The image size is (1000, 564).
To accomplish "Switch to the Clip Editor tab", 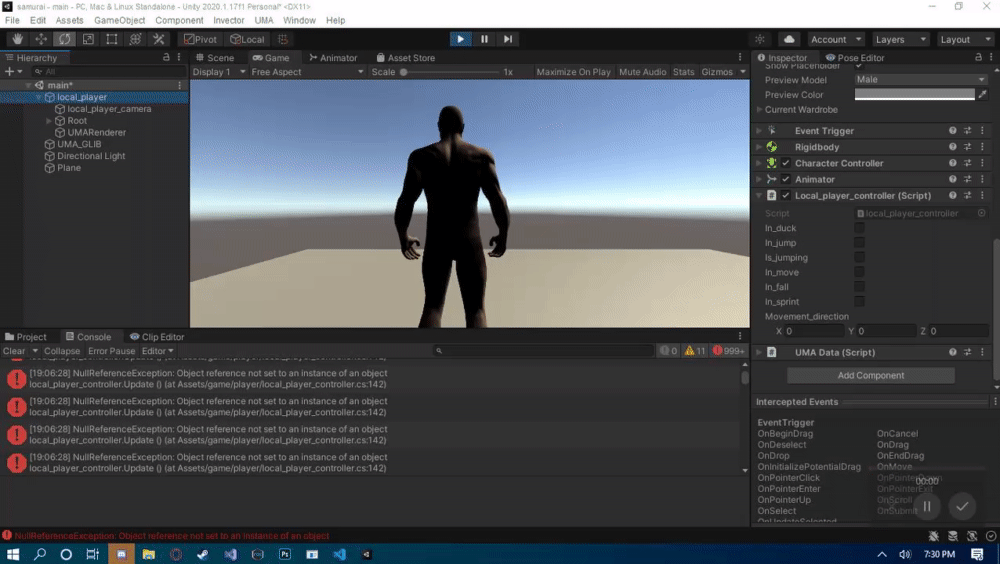I will point(157,337).
